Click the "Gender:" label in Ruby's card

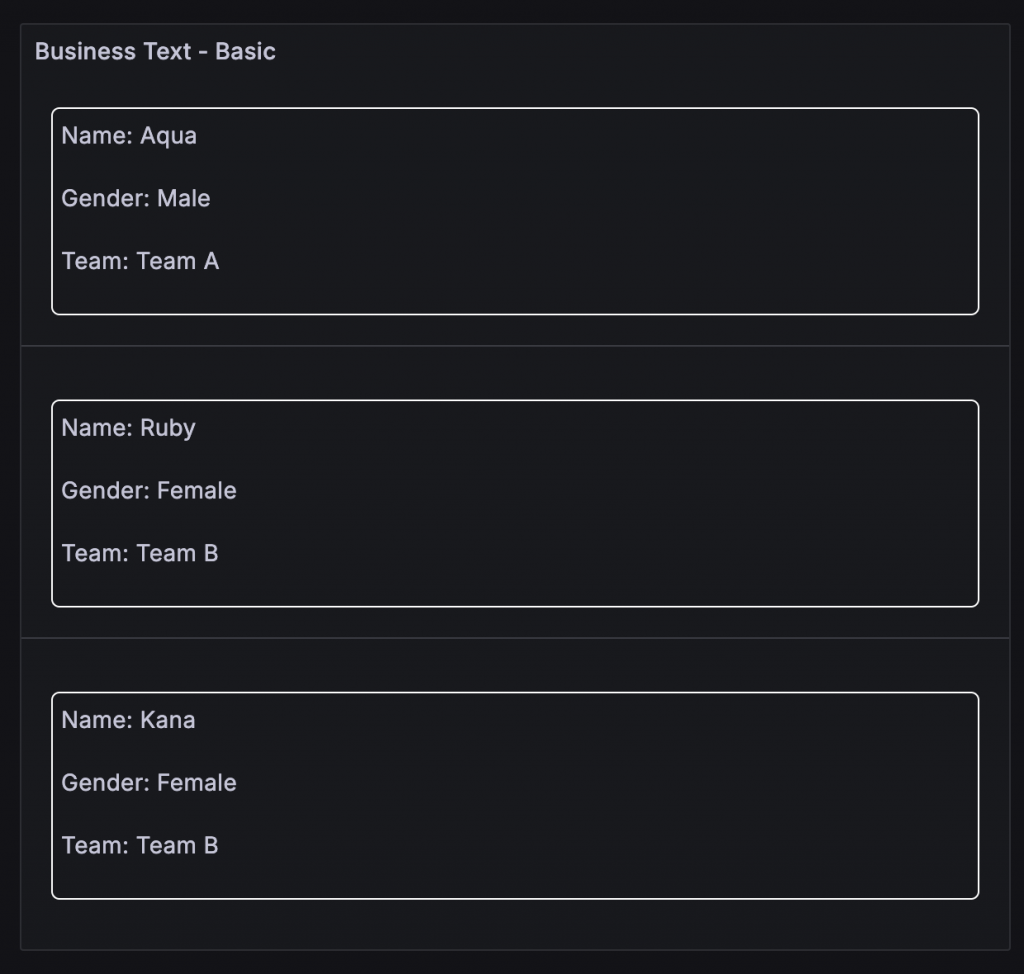[x=105, y=491]
